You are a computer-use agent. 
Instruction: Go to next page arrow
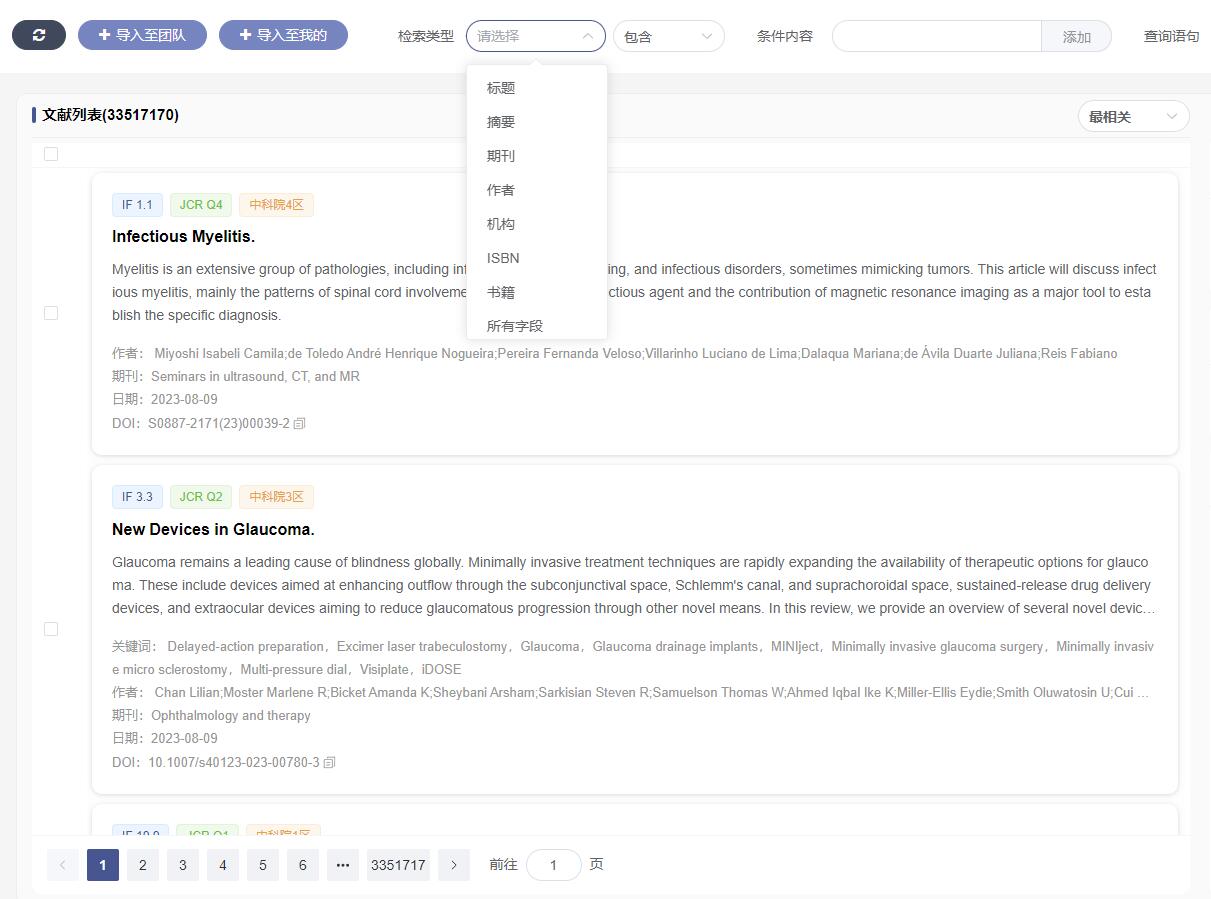click(454, 865)
